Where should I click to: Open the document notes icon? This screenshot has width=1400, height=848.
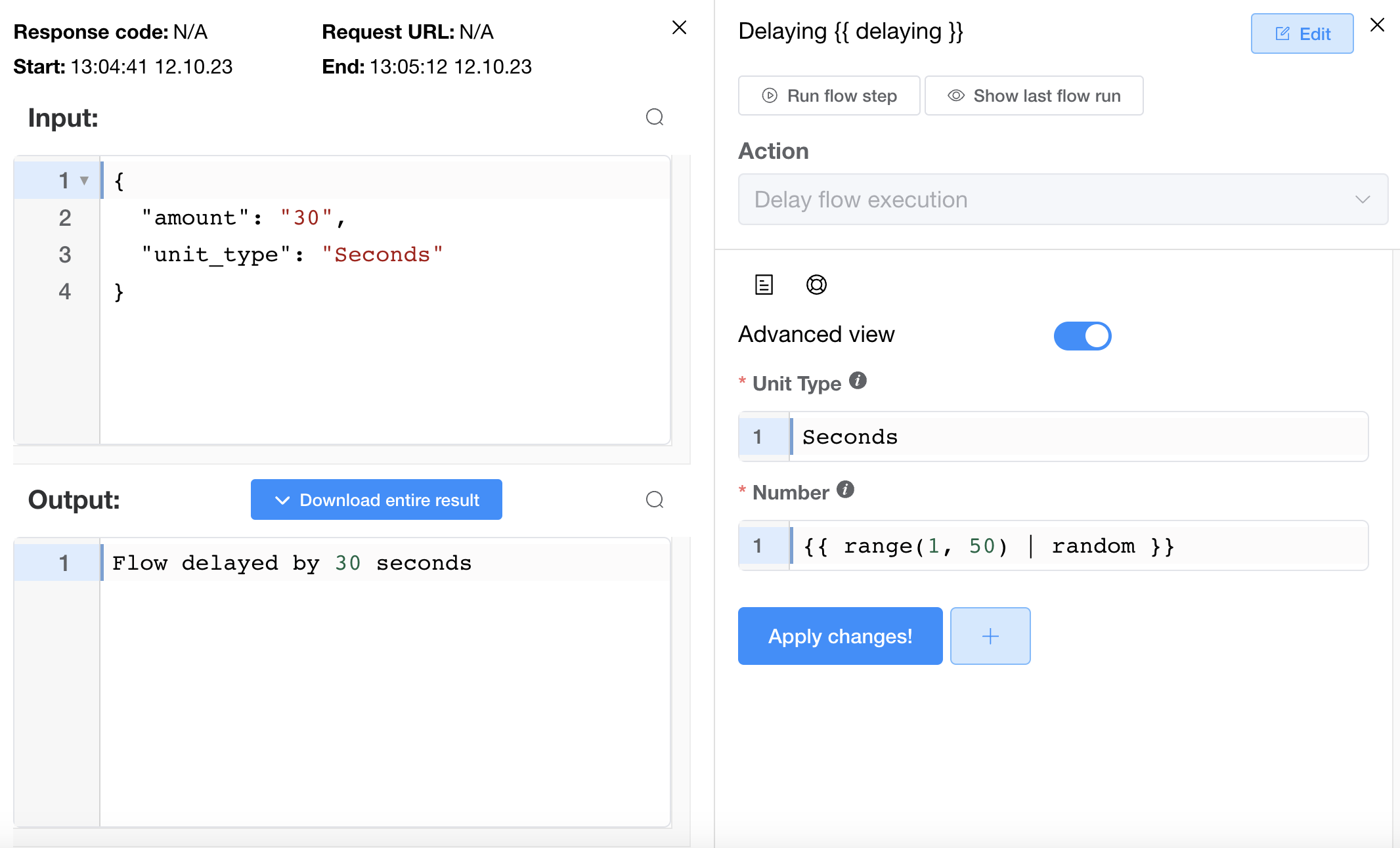764,285
